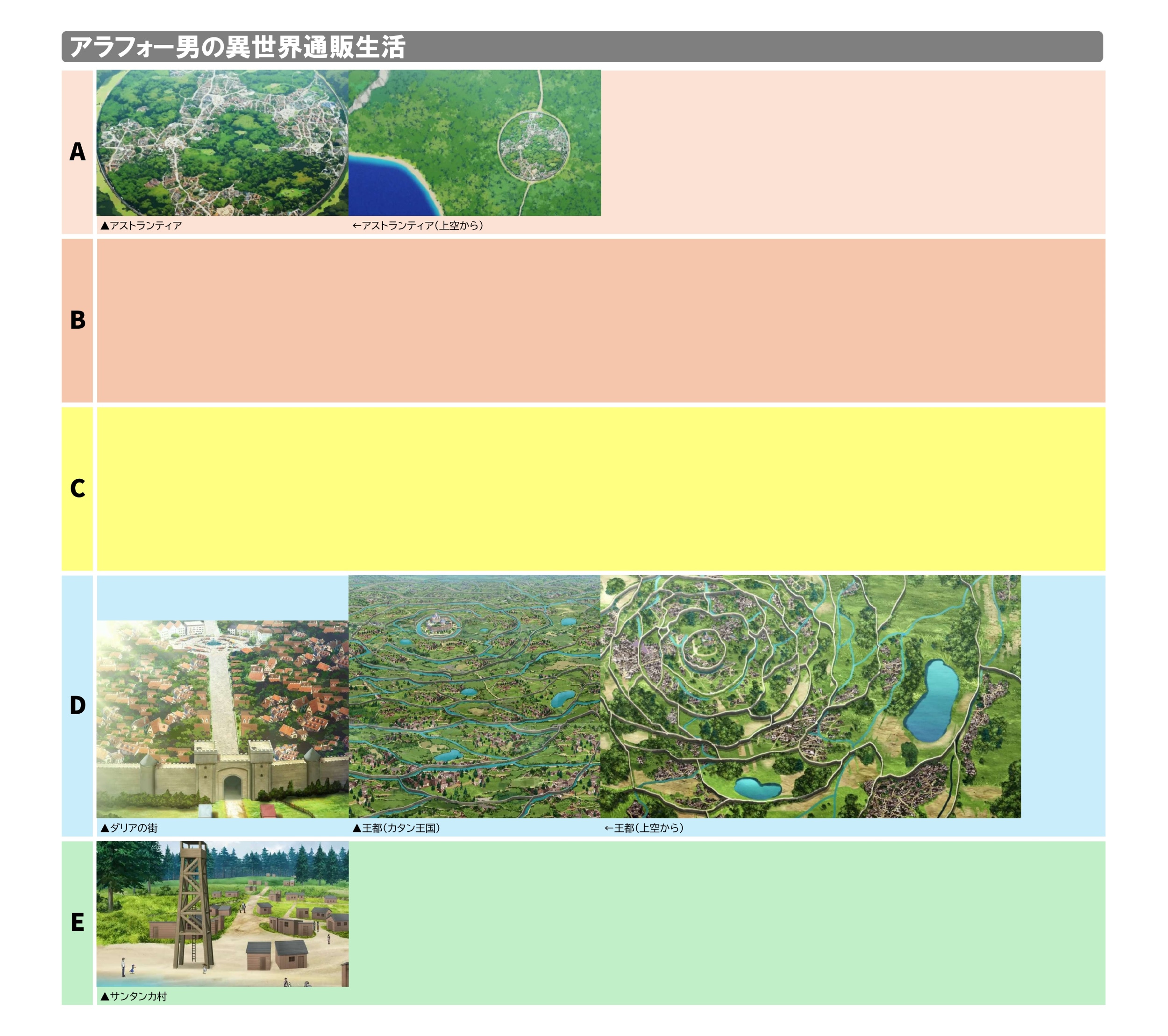Viewport: 1168px width, 1036px height.
Task: Click the caption ▲アストランティア
Action: [x=141, y=226]
